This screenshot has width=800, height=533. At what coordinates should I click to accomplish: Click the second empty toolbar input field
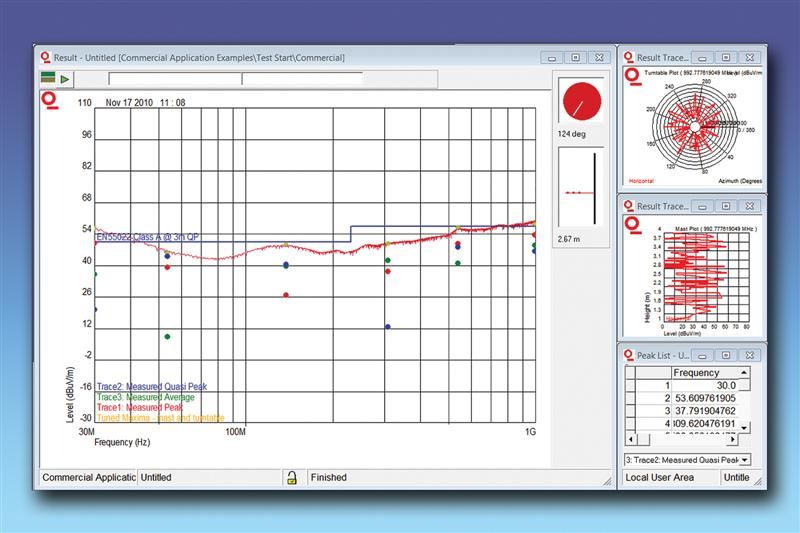tap(303, 79)
